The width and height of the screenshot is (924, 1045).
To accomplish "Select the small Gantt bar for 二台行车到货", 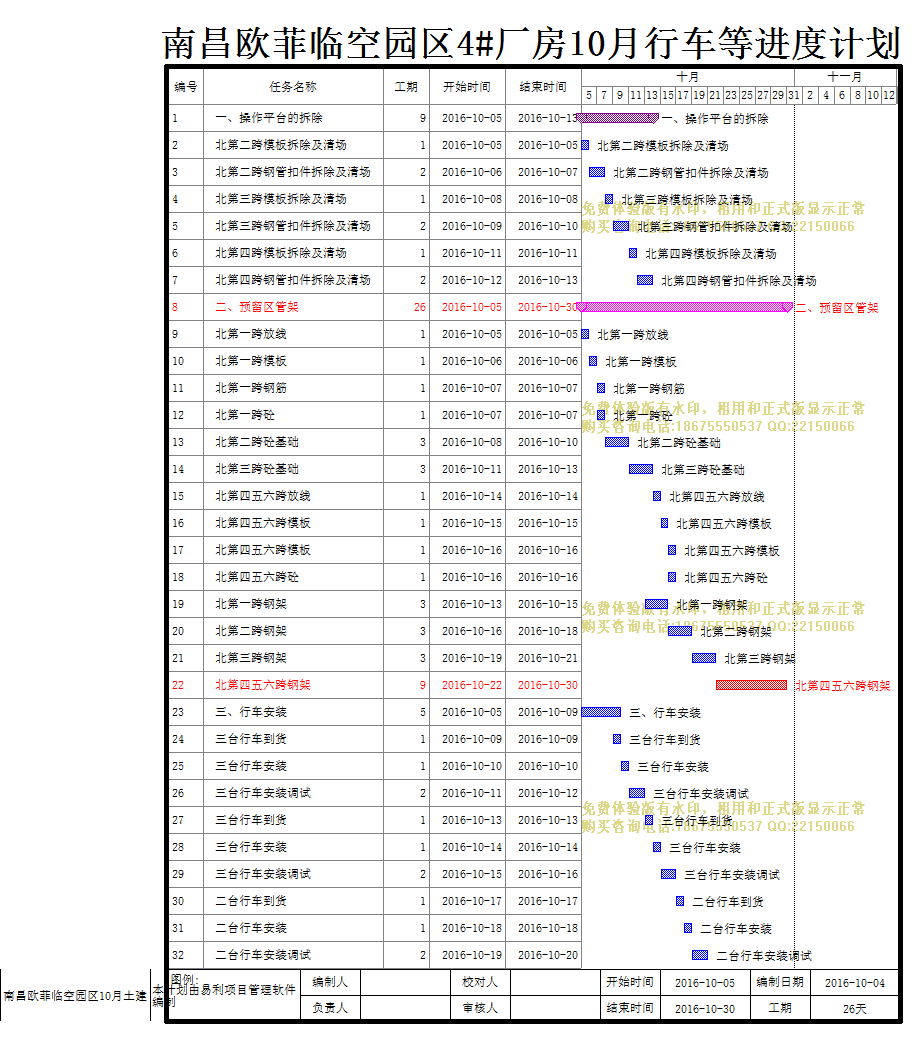I will point(680,902).
